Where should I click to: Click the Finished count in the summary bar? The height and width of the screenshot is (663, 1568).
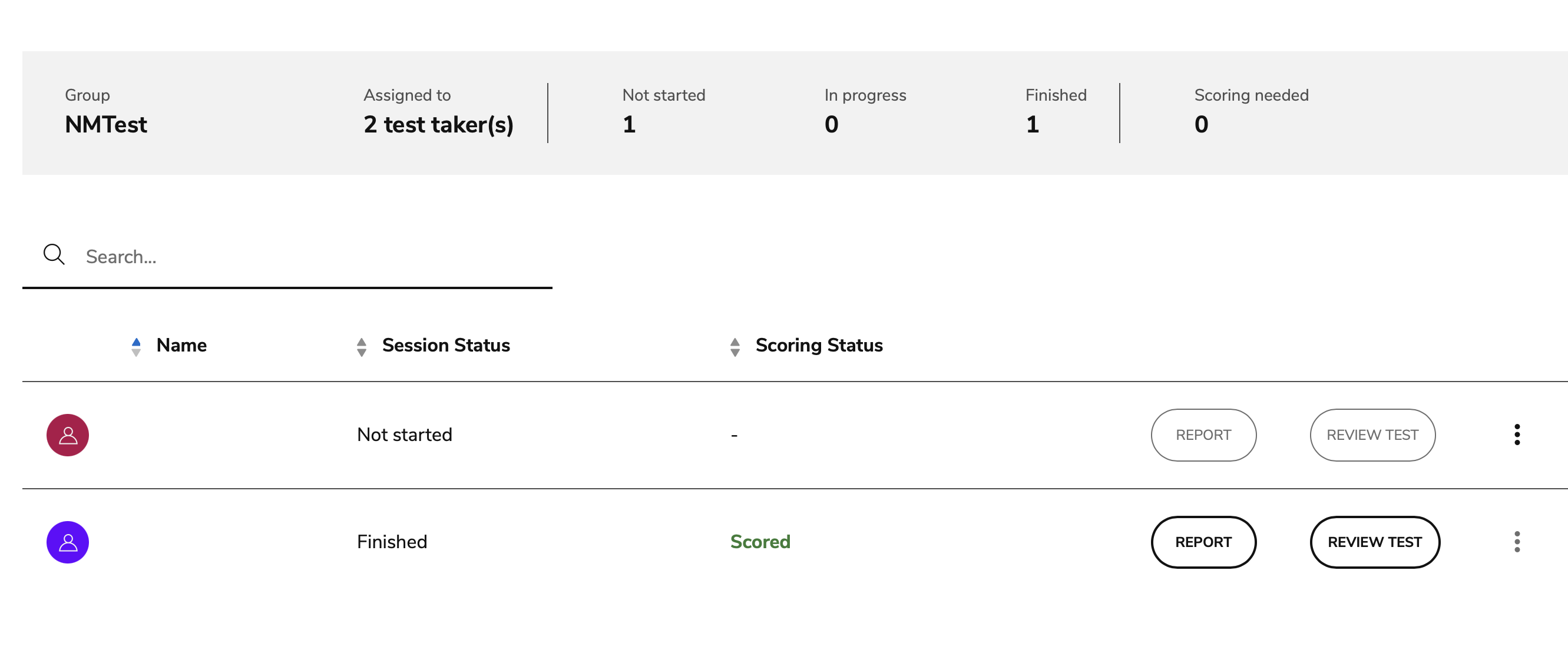(1032, 124)
